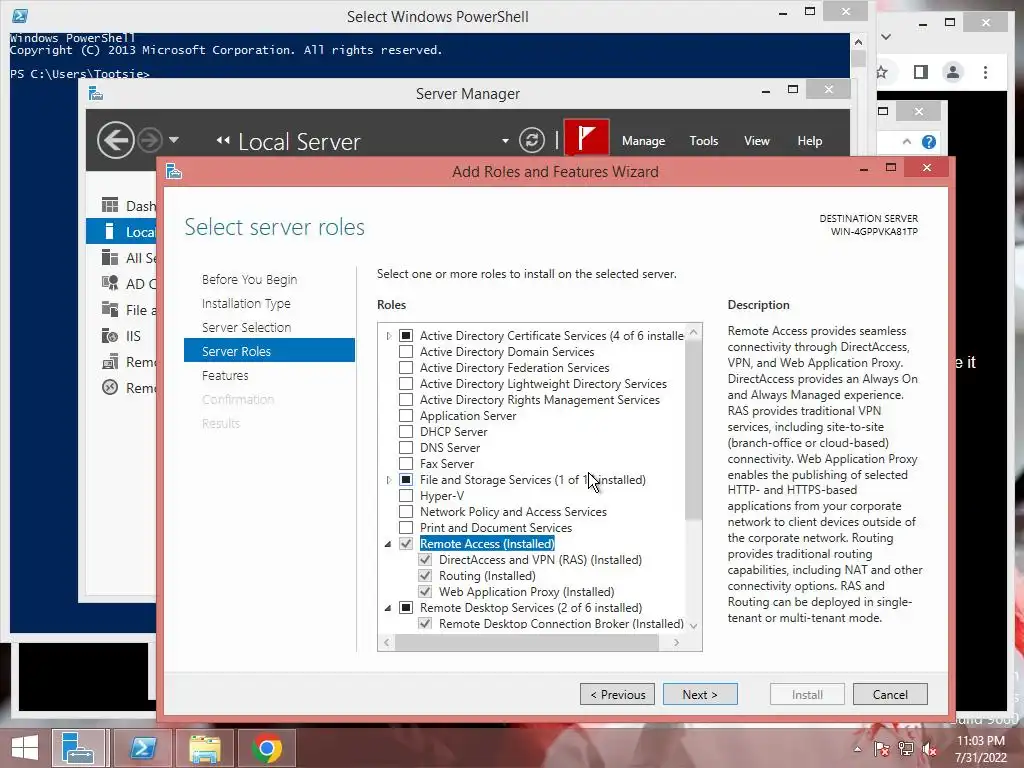Open File Explorer from taskbar
The image size is (1024, 768).
click(204, 748)
